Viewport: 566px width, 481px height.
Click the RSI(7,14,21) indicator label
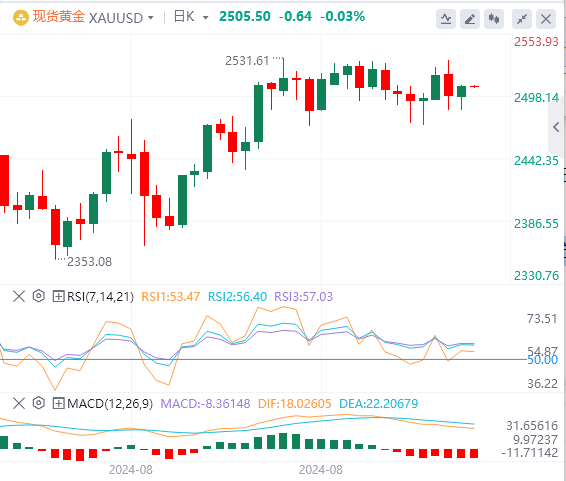100,297
